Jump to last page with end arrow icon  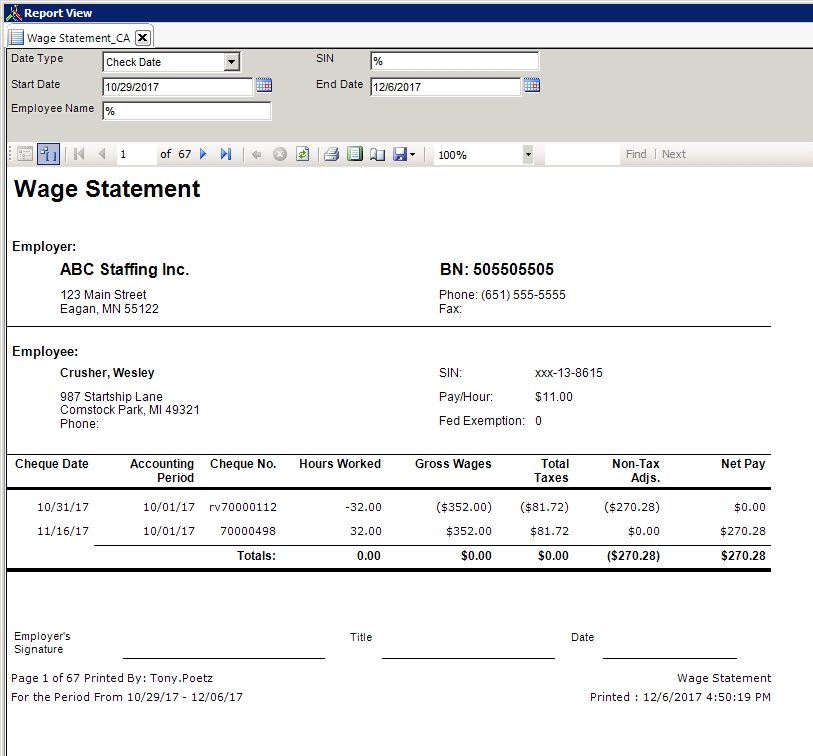pyautogui.click(x=224, y=153)
